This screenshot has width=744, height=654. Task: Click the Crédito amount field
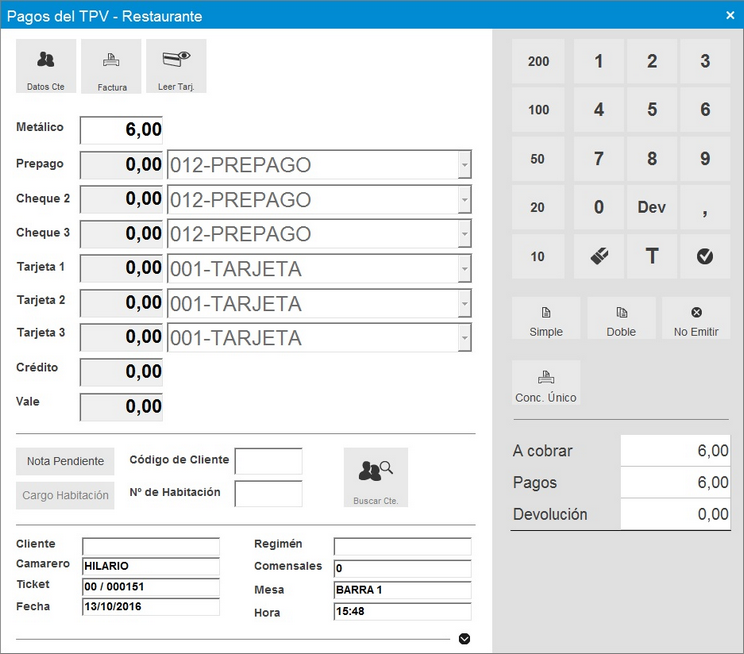[121, 372]
